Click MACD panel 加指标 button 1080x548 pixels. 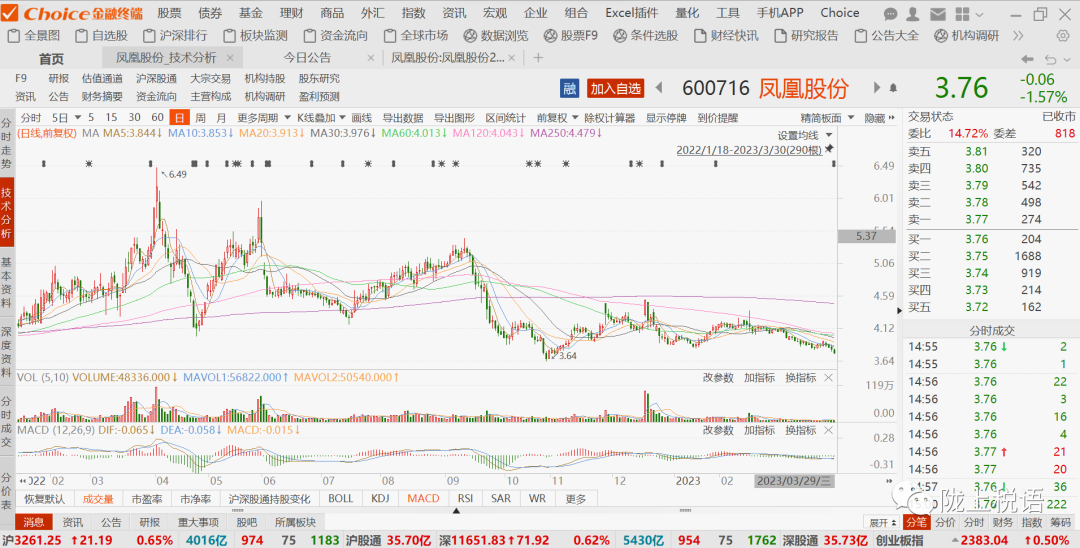click(759, 430)
